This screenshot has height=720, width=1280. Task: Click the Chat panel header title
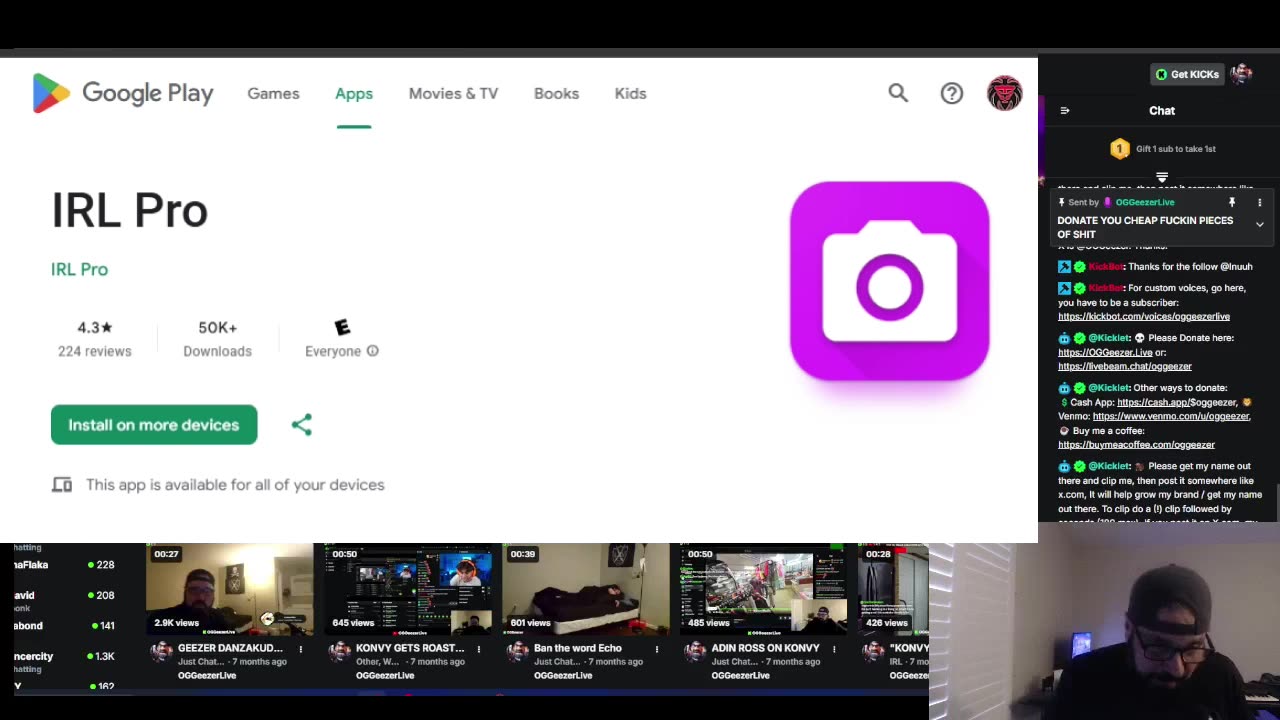(1162, 111)
